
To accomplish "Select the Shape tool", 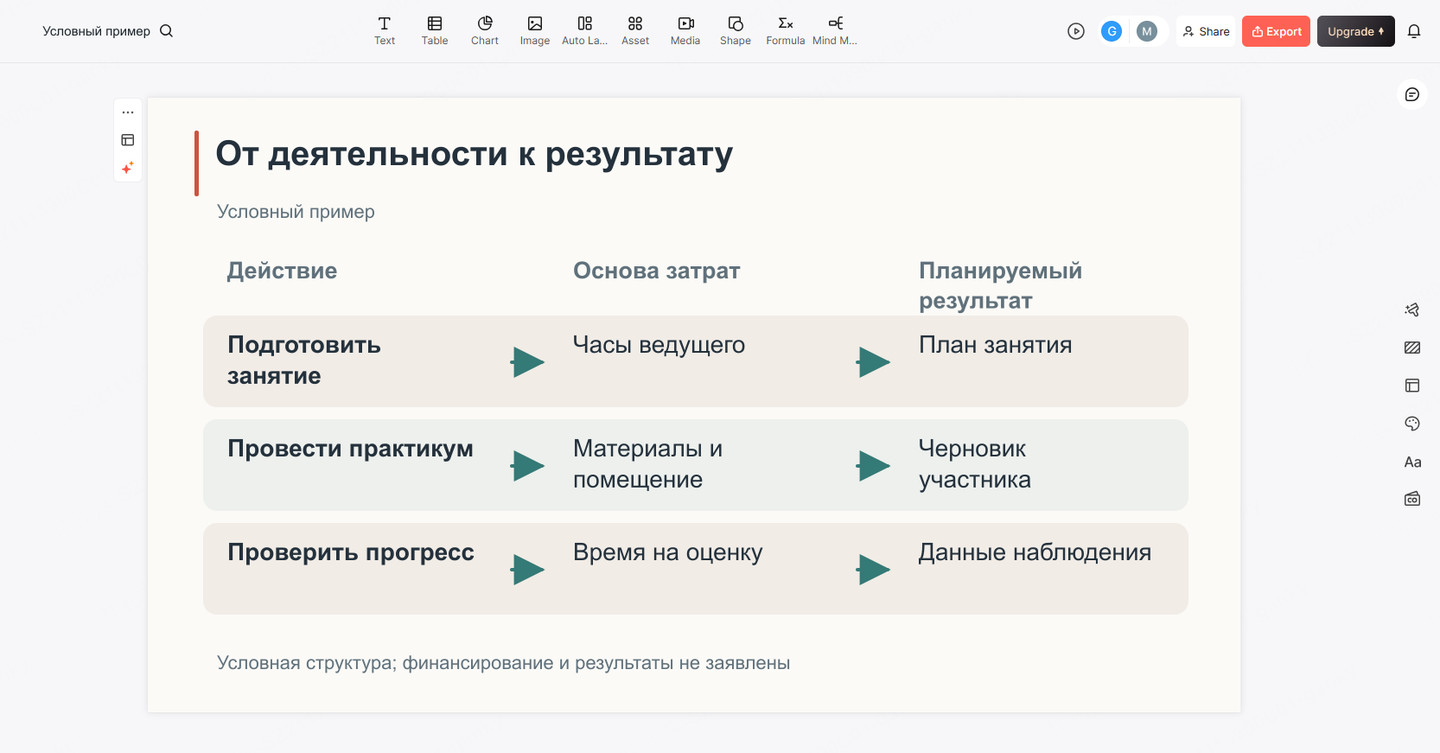I will coord(735,31).
